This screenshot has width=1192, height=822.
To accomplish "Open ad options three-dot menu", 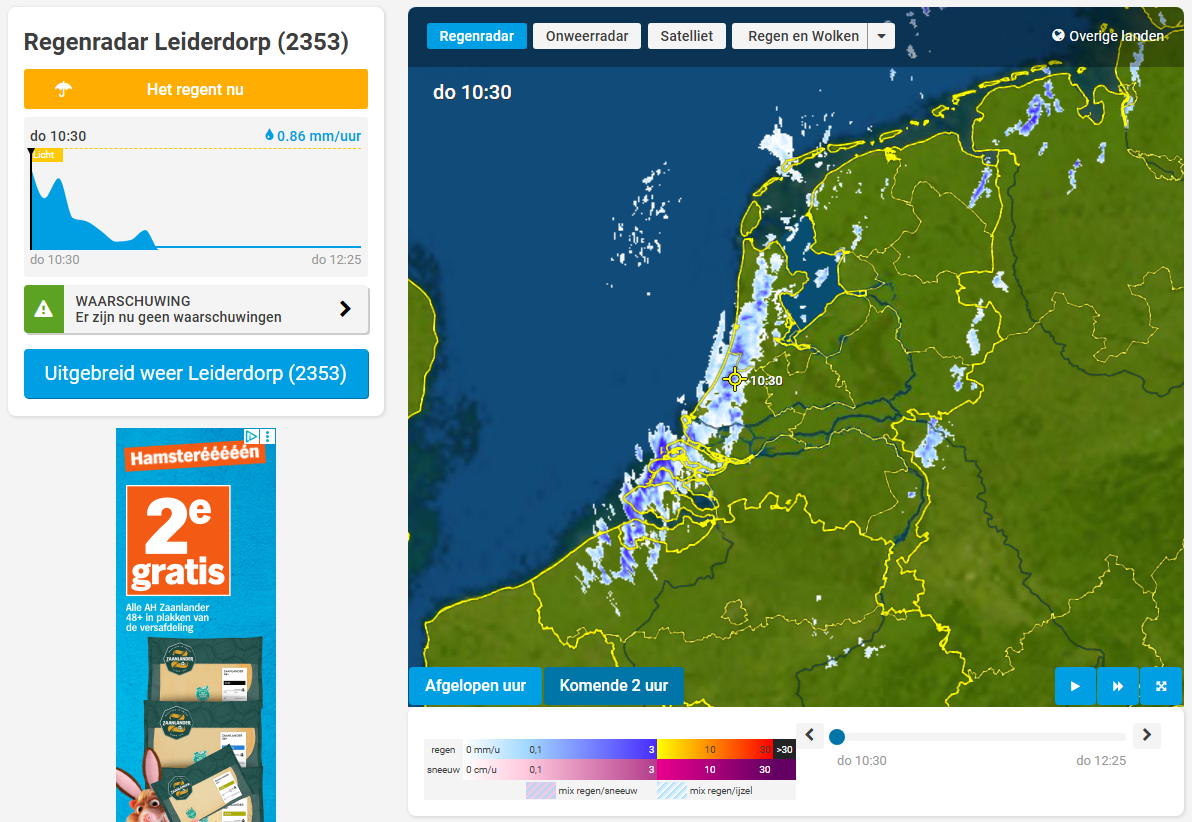I will pos(268,436).
